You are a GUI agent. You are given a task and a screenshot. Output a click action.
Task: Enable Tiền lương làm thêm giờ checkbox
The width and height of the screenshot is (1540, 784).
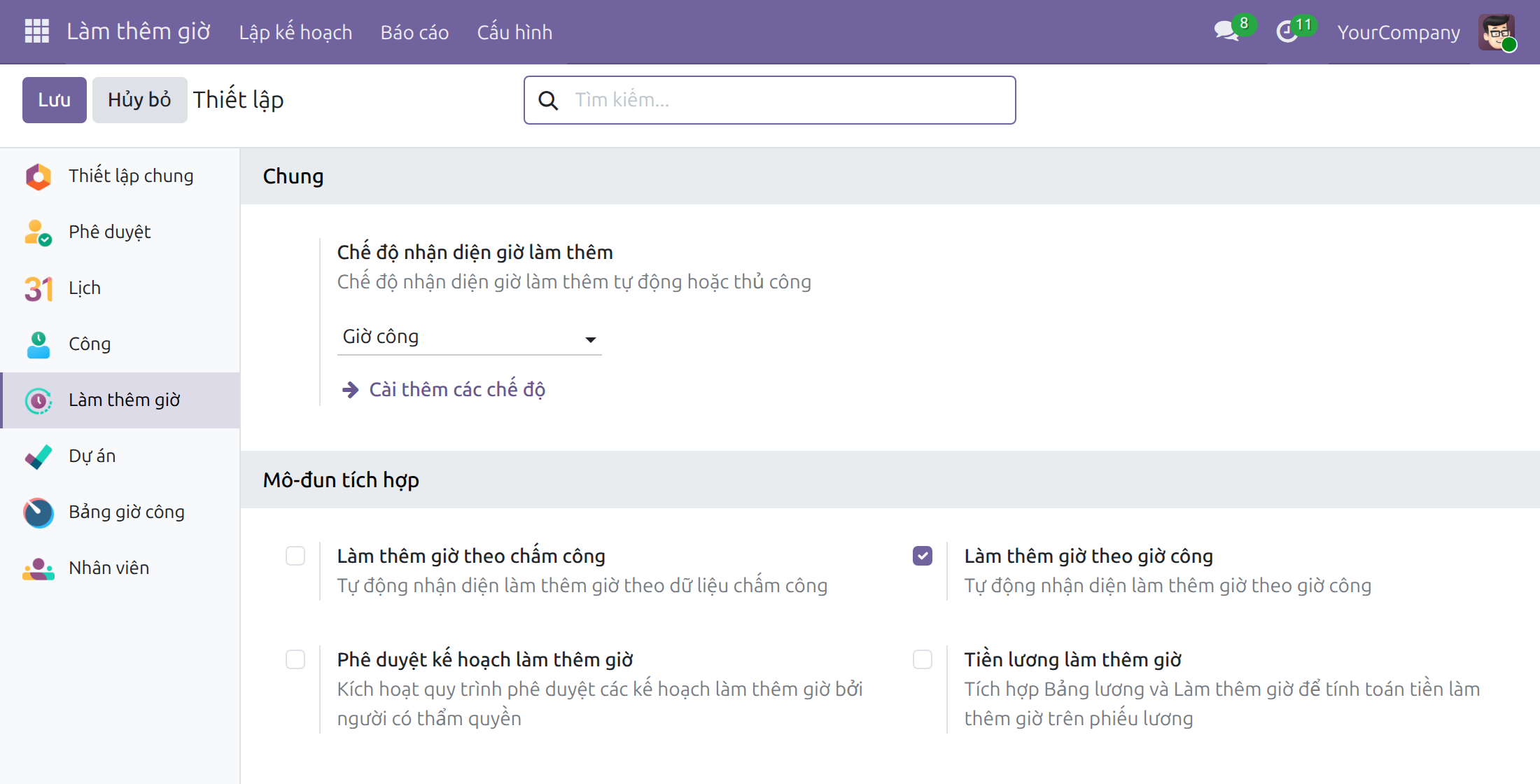coord(923,659)
